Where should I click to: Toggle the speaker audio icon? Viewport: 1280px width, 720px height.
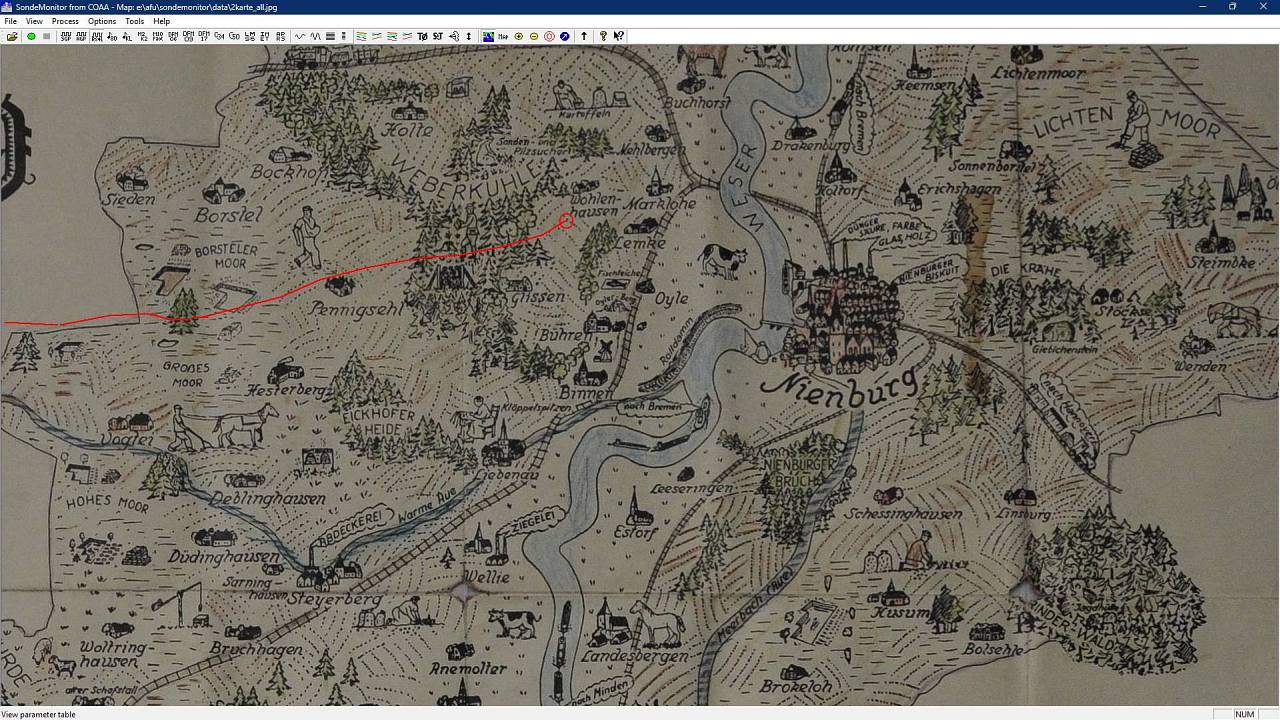click(453, 36)
